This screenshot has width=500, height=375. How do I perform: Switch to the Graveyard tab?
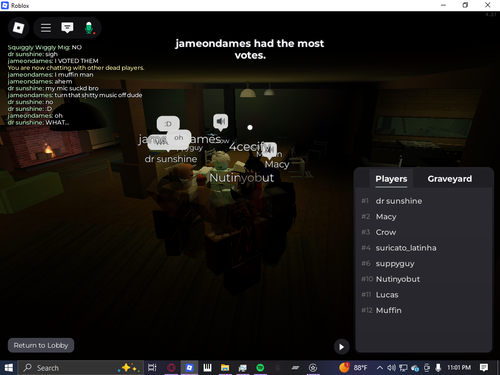coord(450,179)
